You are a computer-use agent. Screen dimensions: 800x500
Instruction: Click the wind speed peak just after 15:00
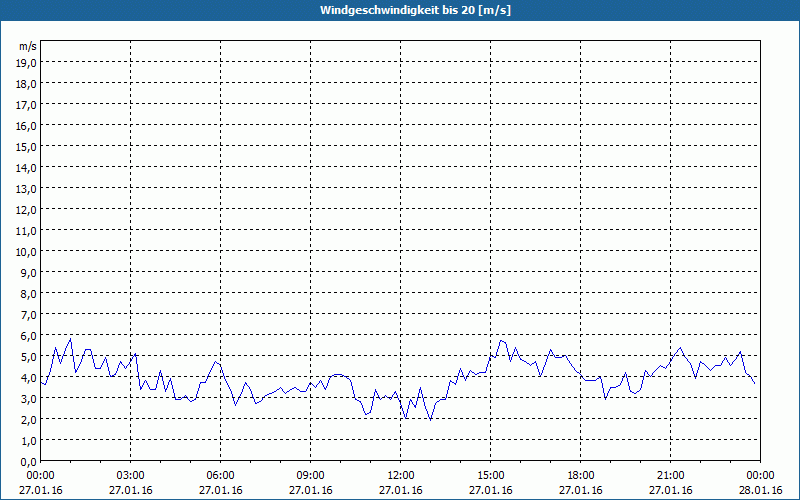502,341
